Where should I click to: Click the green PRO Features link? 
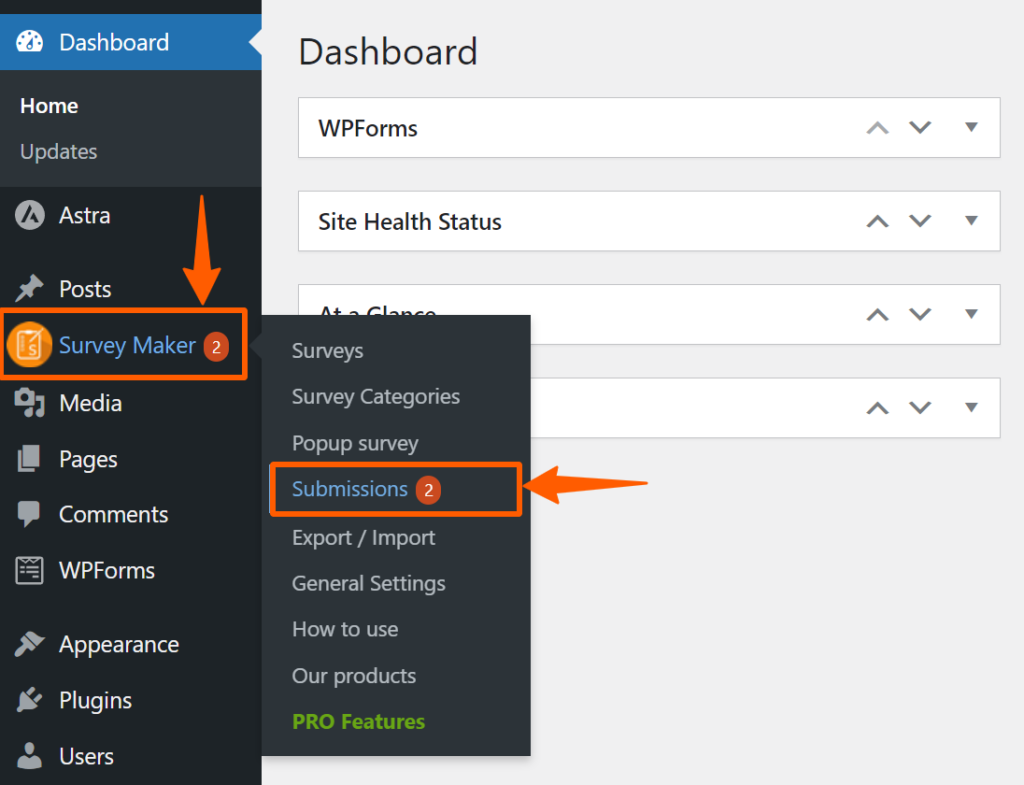pyautogui.click(x=359, y=722)
